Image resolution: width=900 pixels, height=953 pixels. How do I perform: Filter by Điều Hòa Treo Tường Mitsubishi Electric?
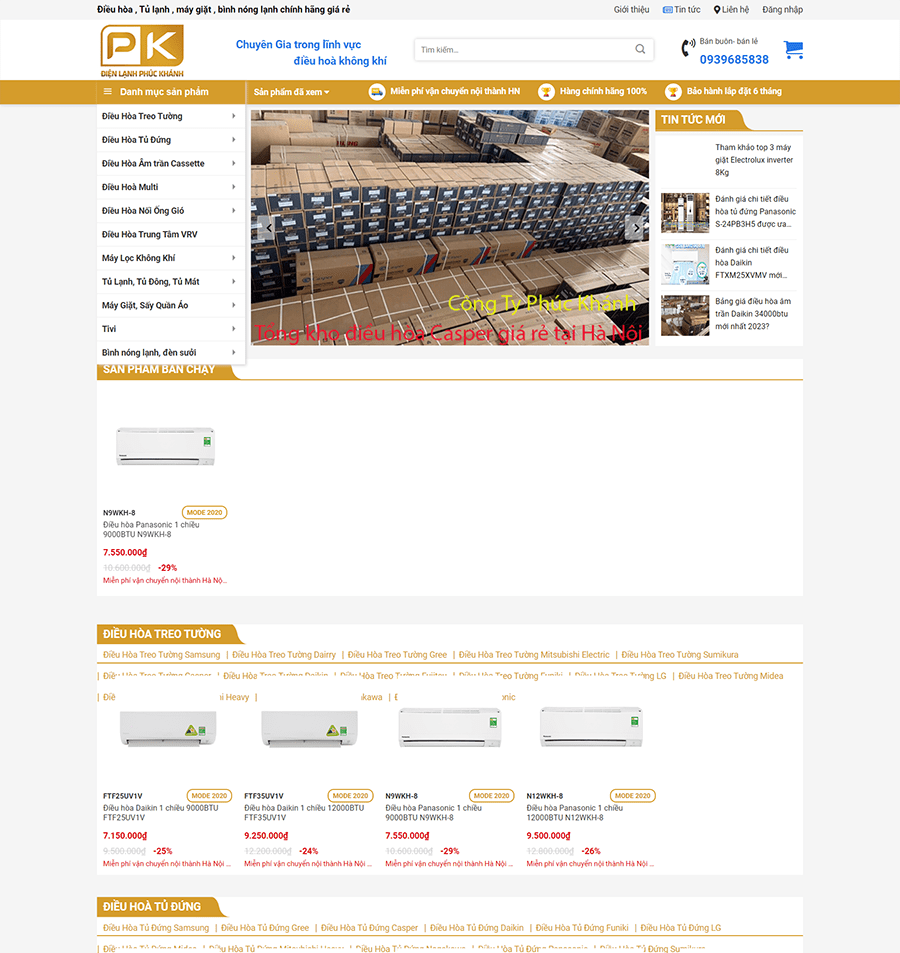click(534, 655)
